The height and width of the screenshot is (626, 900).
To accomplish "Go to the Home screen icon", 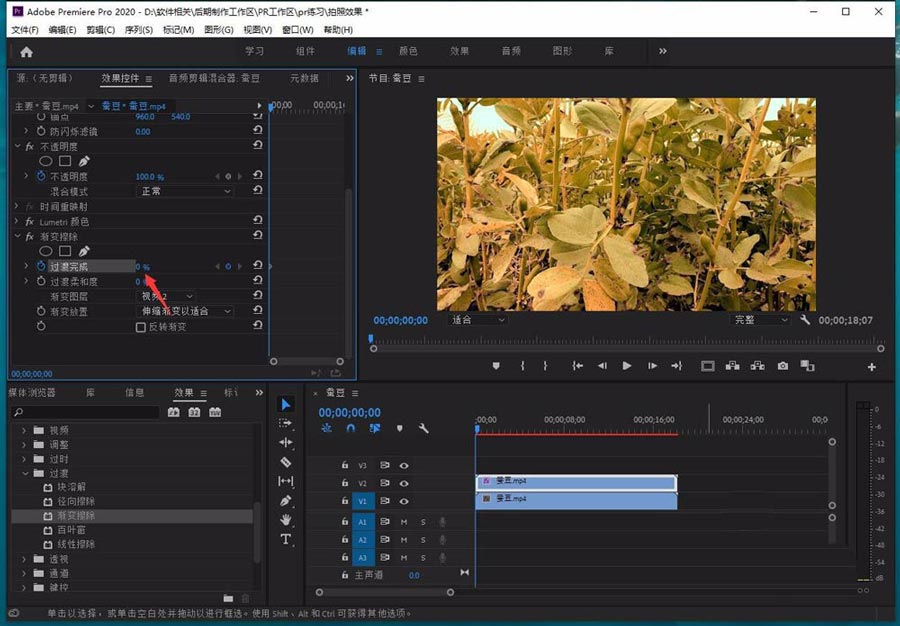I will pyautogui.click(x=26, y=52).
